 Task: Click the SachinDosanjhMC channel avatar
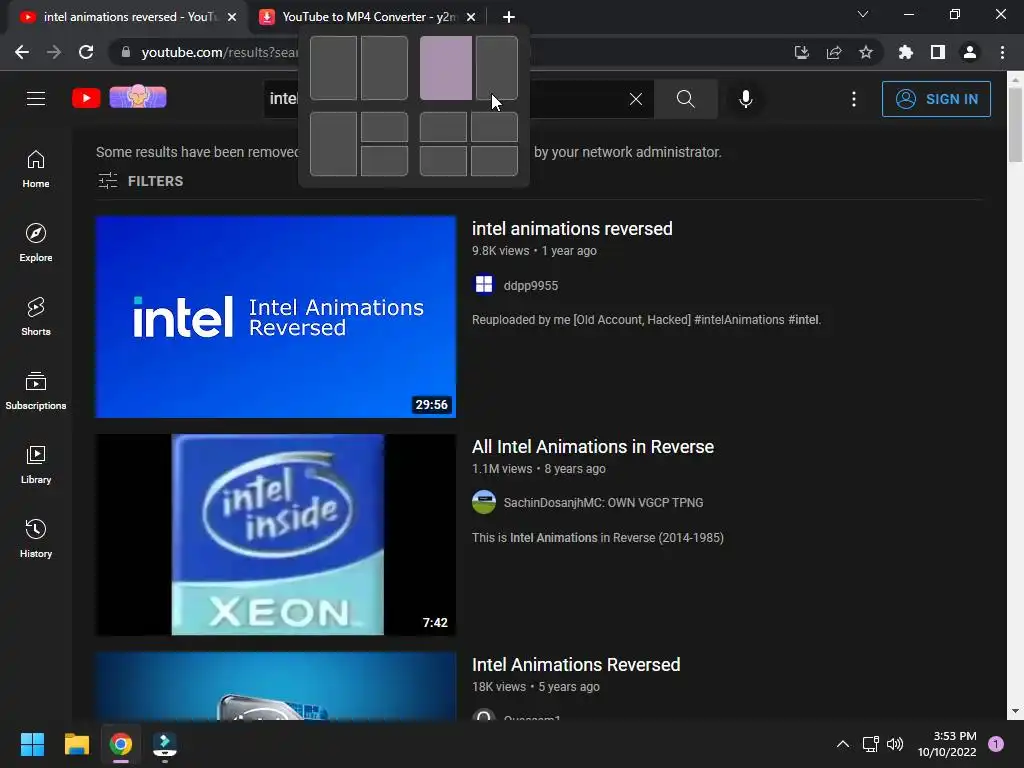(484, 502)
